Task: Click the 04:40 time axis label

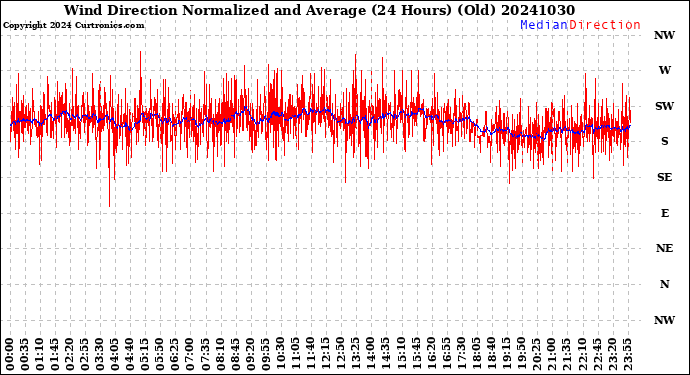Action: 130,355
